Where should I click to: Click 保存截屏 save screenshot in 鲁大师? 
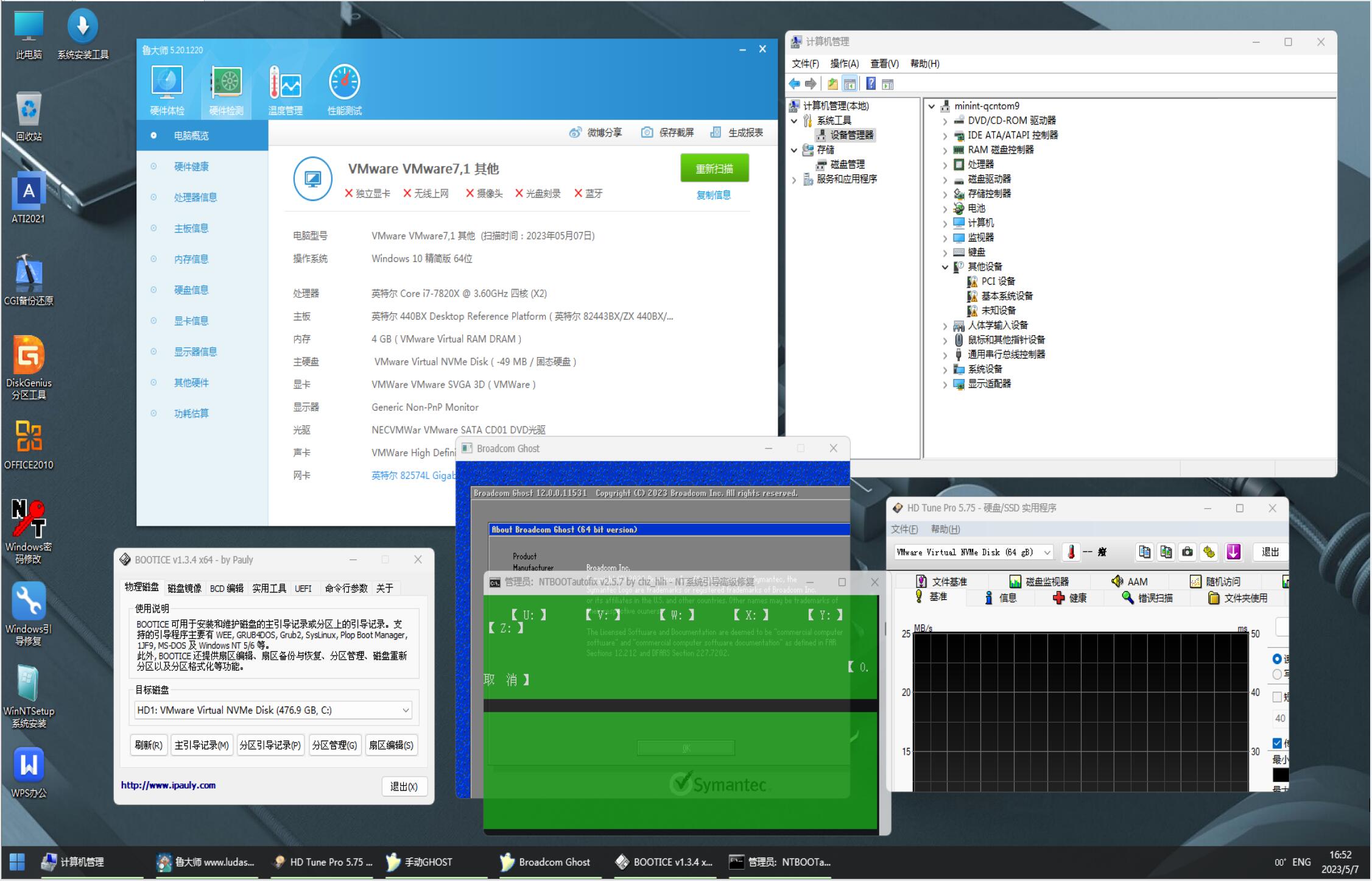coord(667,133)
